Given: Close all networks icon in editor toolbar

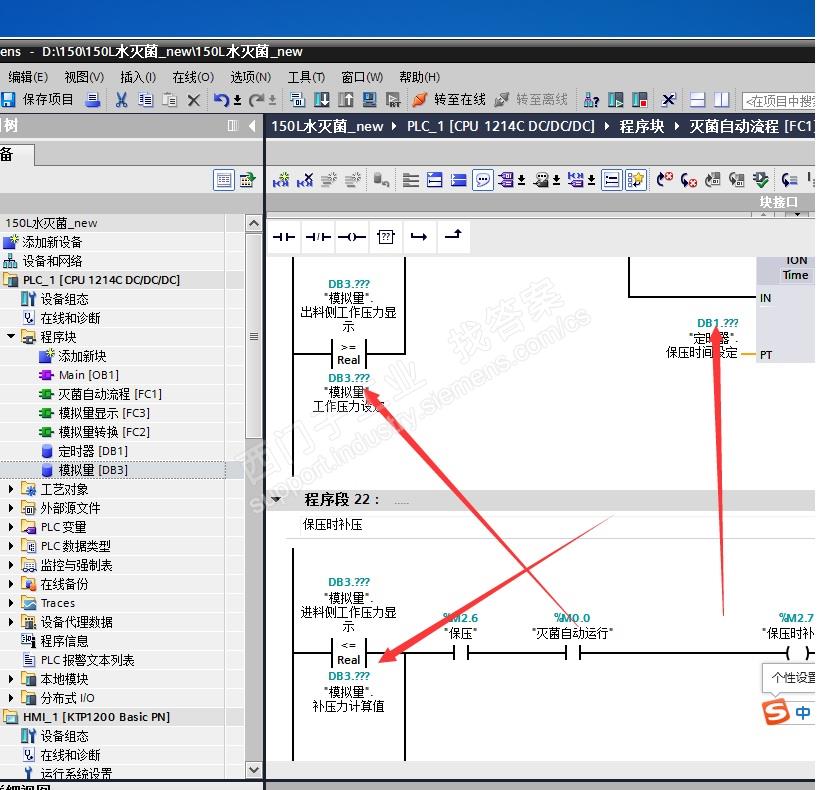Looking at the screenshot, I should (459, 180).
